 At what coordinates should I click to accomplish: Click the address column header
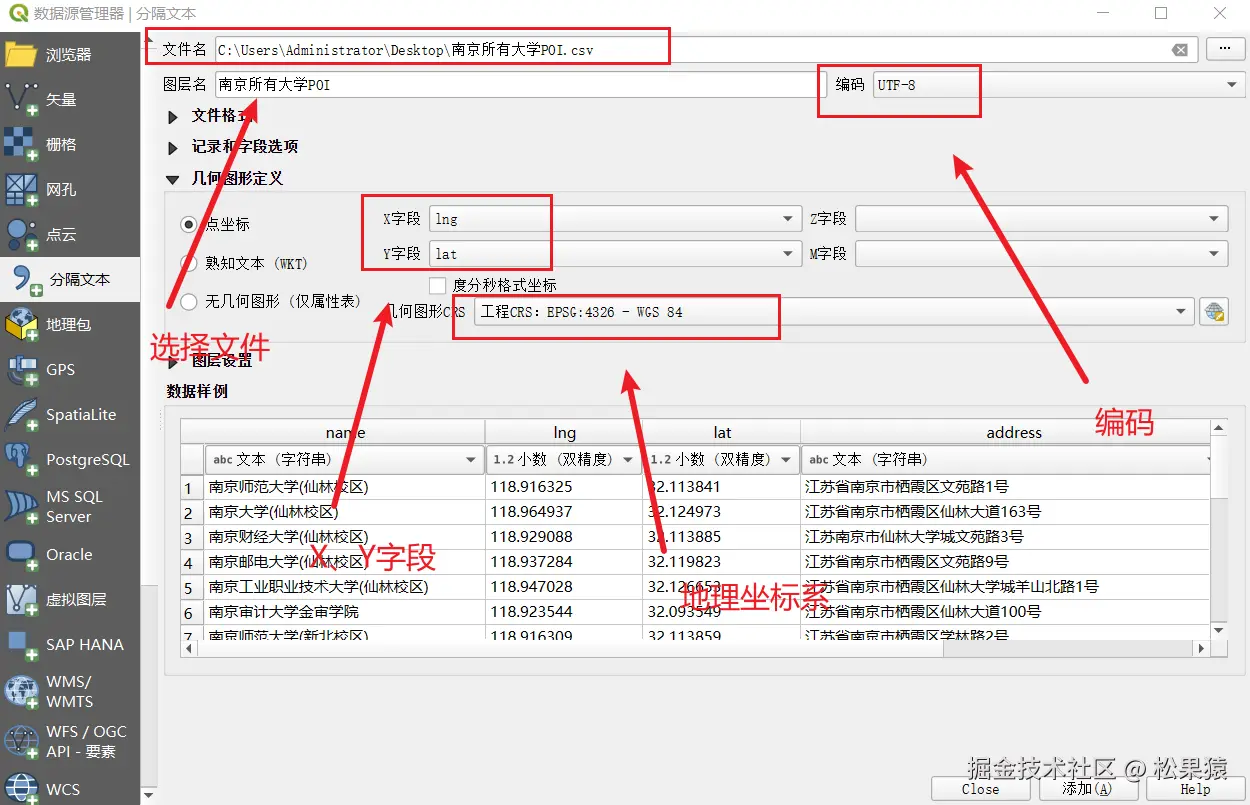[1005, 432]
